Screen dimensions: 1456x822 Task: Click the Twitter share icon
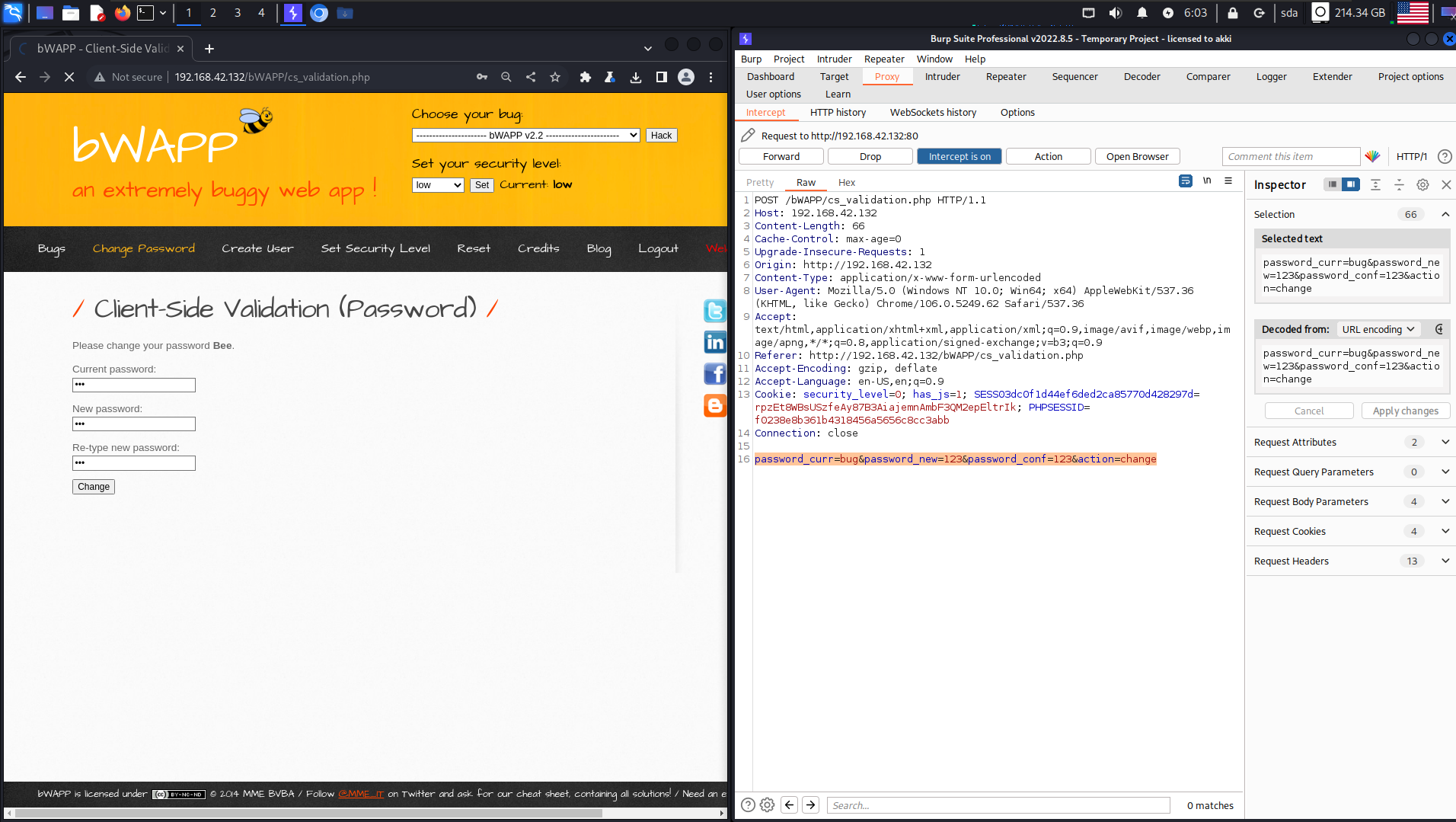[714, 310]
